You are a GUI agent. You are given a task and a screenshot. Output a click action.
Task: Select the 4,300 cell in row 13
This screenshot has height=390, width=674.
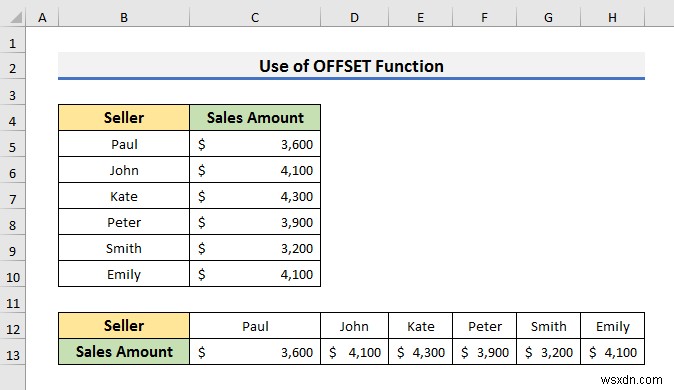coord(420,352)
